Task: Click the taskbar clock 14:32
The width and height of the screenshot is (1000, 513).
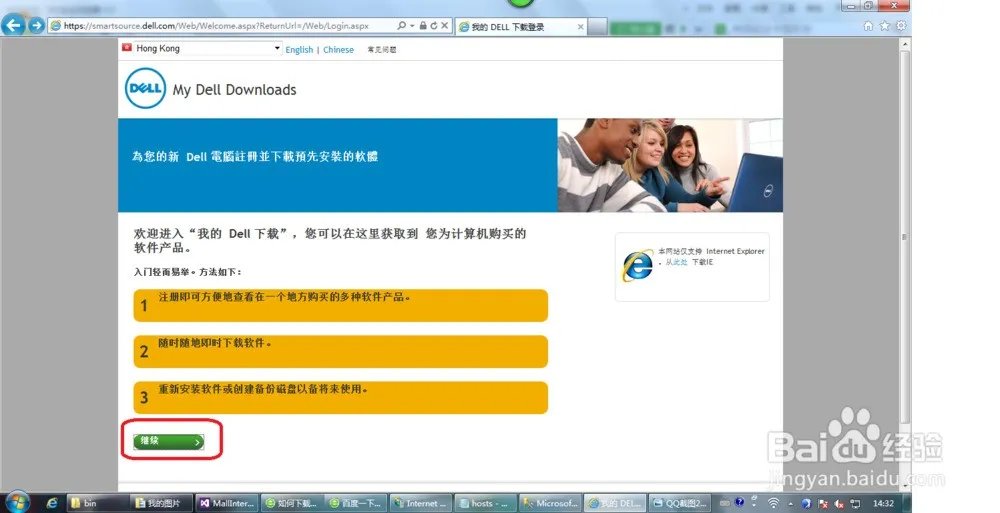Action: [x=883, y=503]
